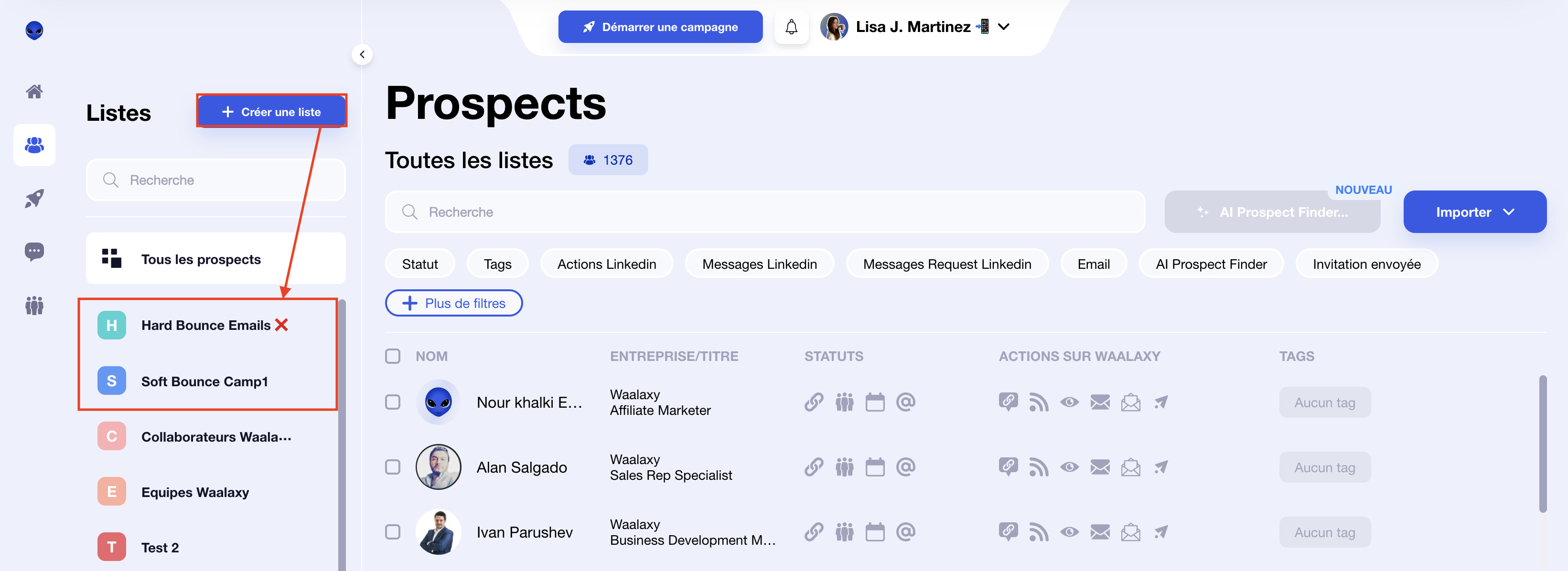Screen dimensions: 1568x571
Task: Click the Waalaxy alien logo
Action: tap(34, 31)
